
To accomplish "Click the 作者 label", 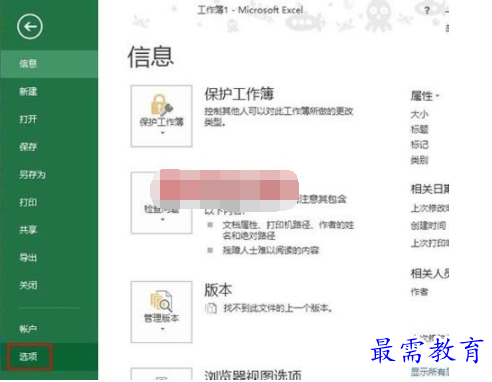I will (419, 292).
